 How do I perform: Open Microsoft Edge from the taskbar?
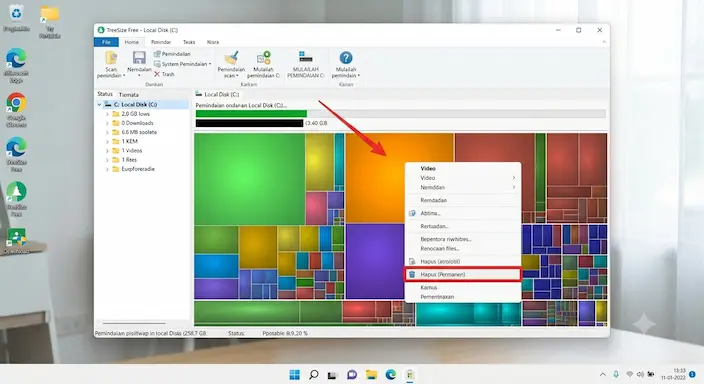pos(391,375)
